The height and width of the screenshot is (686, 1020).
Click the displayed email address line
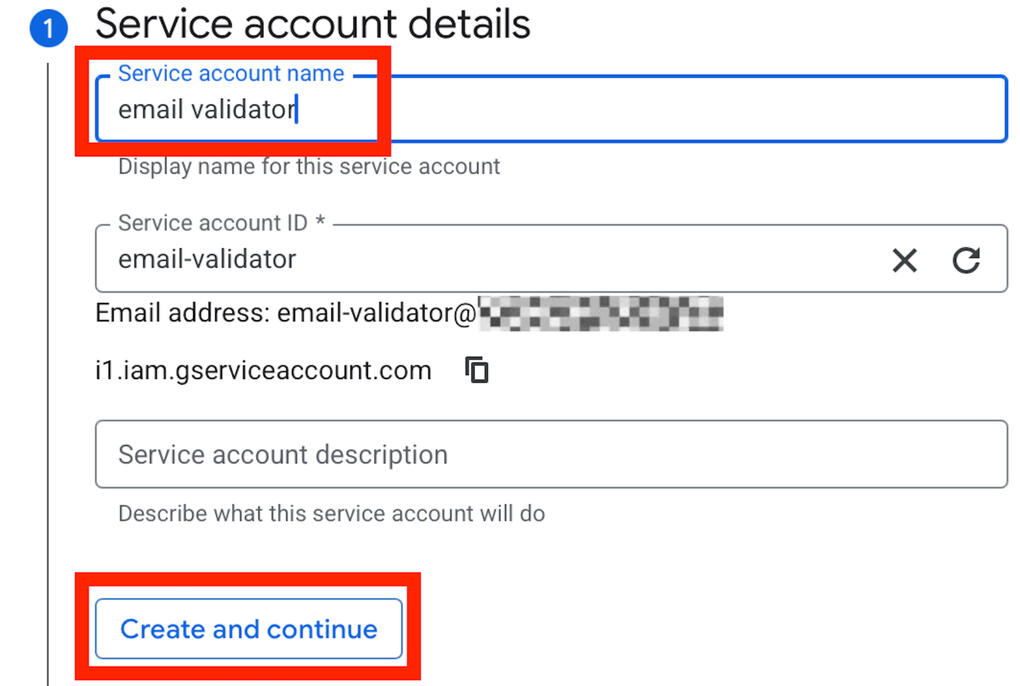point(300,312)
